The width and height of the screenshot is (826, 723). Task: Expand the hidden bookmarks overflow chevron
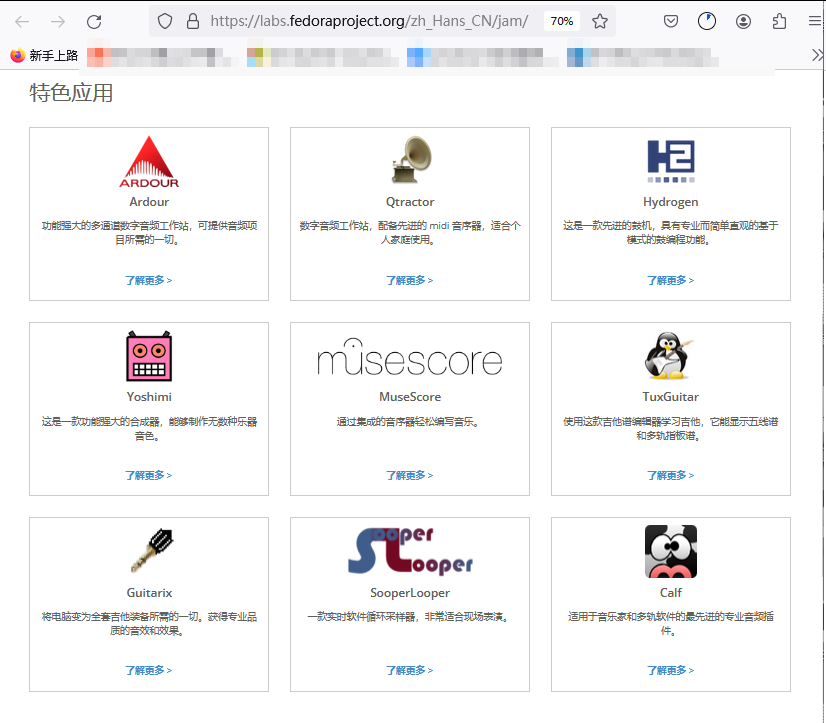[817, 55]
